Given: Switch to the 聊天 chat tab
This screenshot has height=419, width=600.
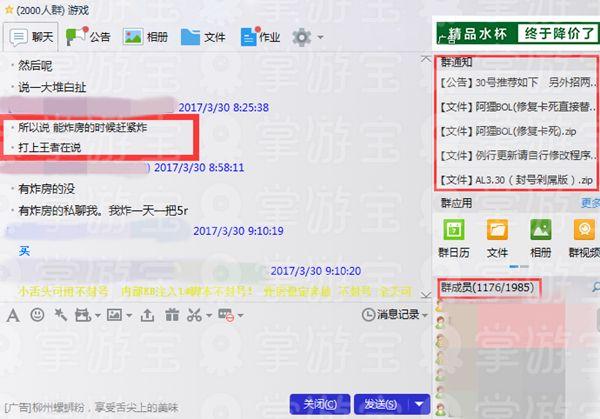Looking at the screenshot, I should coord(31,37).
